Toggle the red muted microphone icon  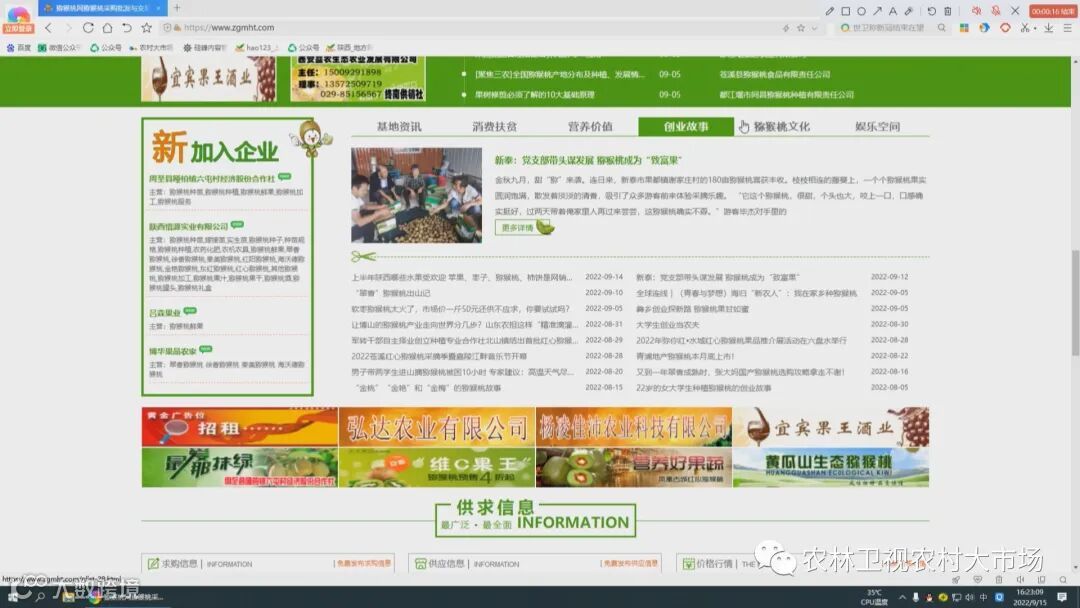[996, 11]
